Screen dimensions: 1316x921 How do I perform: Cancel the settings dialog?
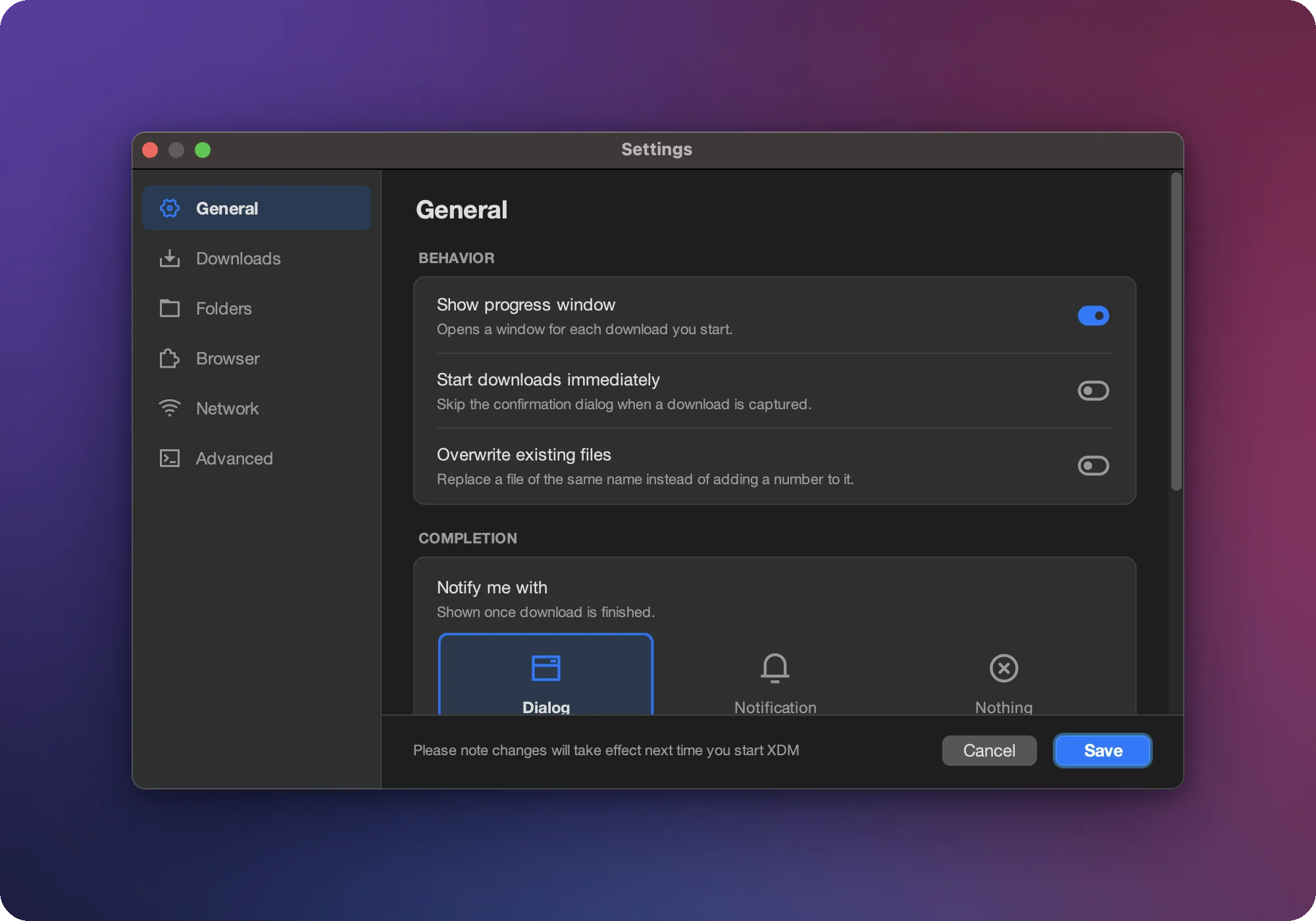tap(989, 751)
